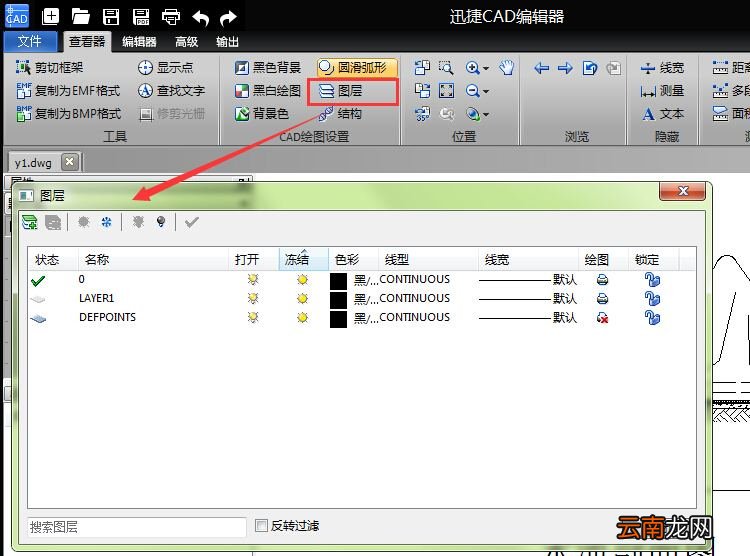750x556 pixels.
Task: Switch to the 查看器 viewer tab
Action: coord(87,42)
